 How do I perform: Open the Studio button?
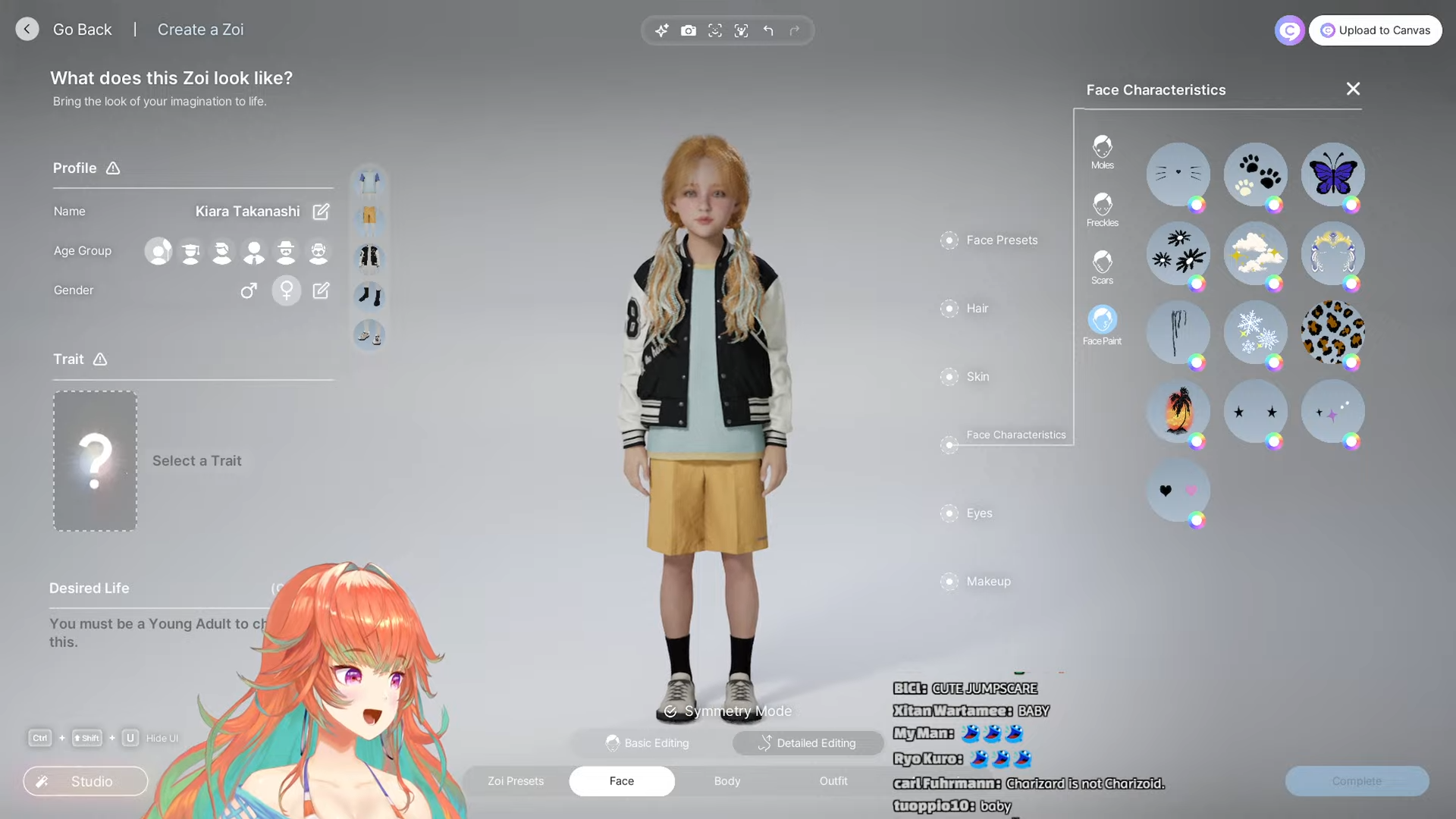coord(85,781)
